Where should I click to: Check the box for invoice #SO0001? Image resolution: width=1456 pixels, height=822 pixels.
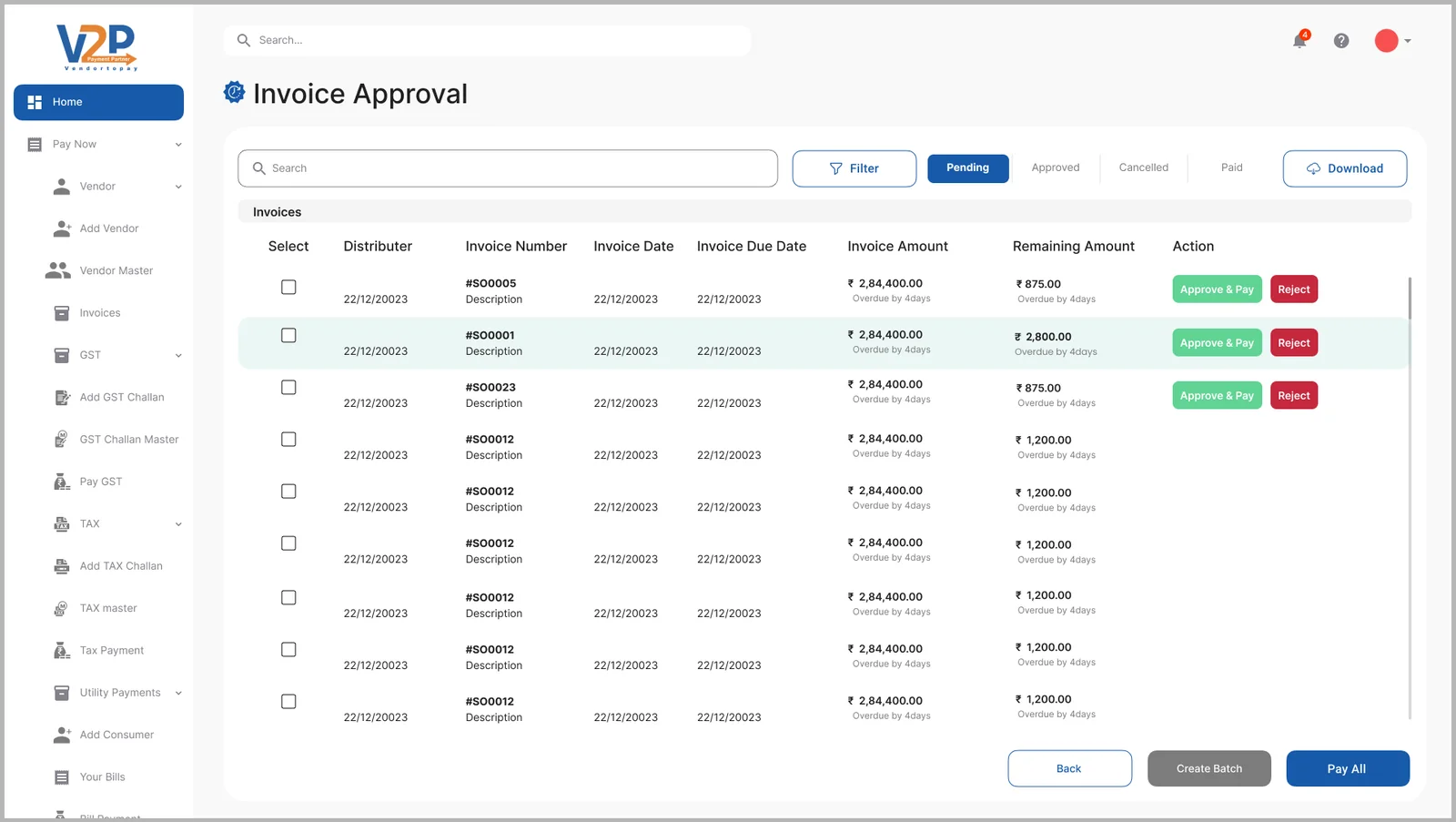click(x=288, y=335)
